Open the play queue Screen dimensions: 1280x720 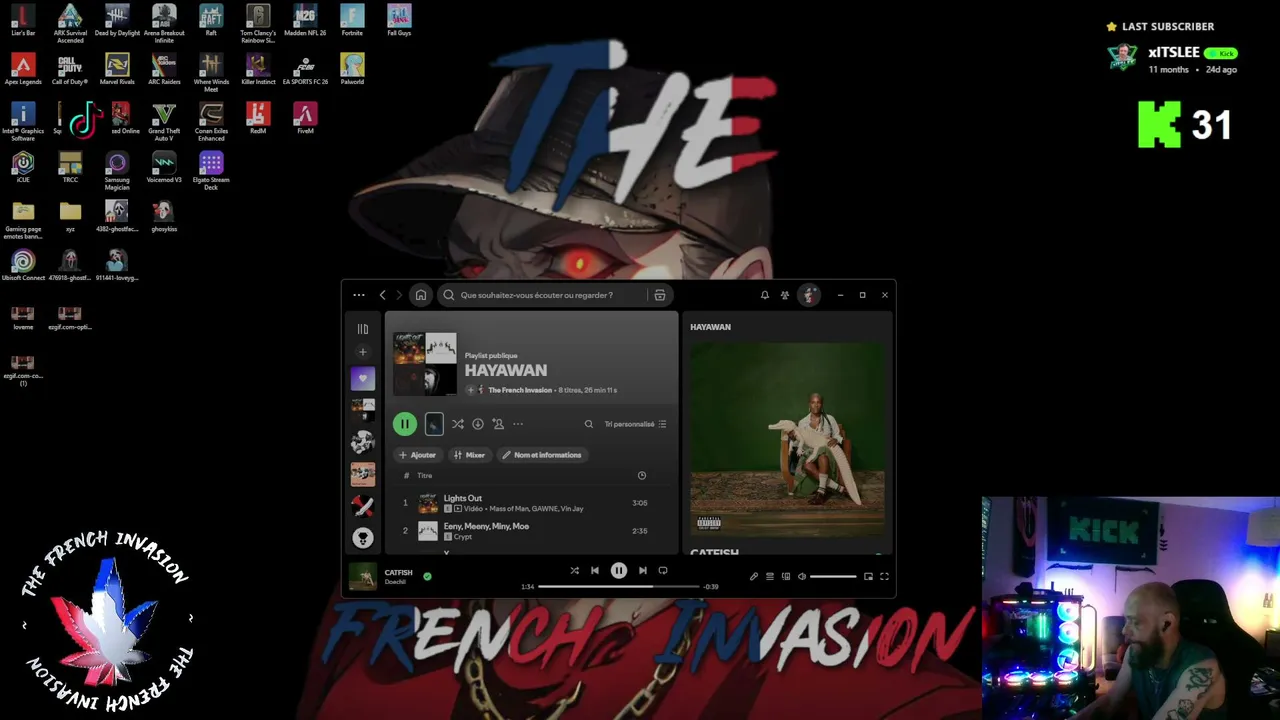pyautogui.click(x=770, y=577)
